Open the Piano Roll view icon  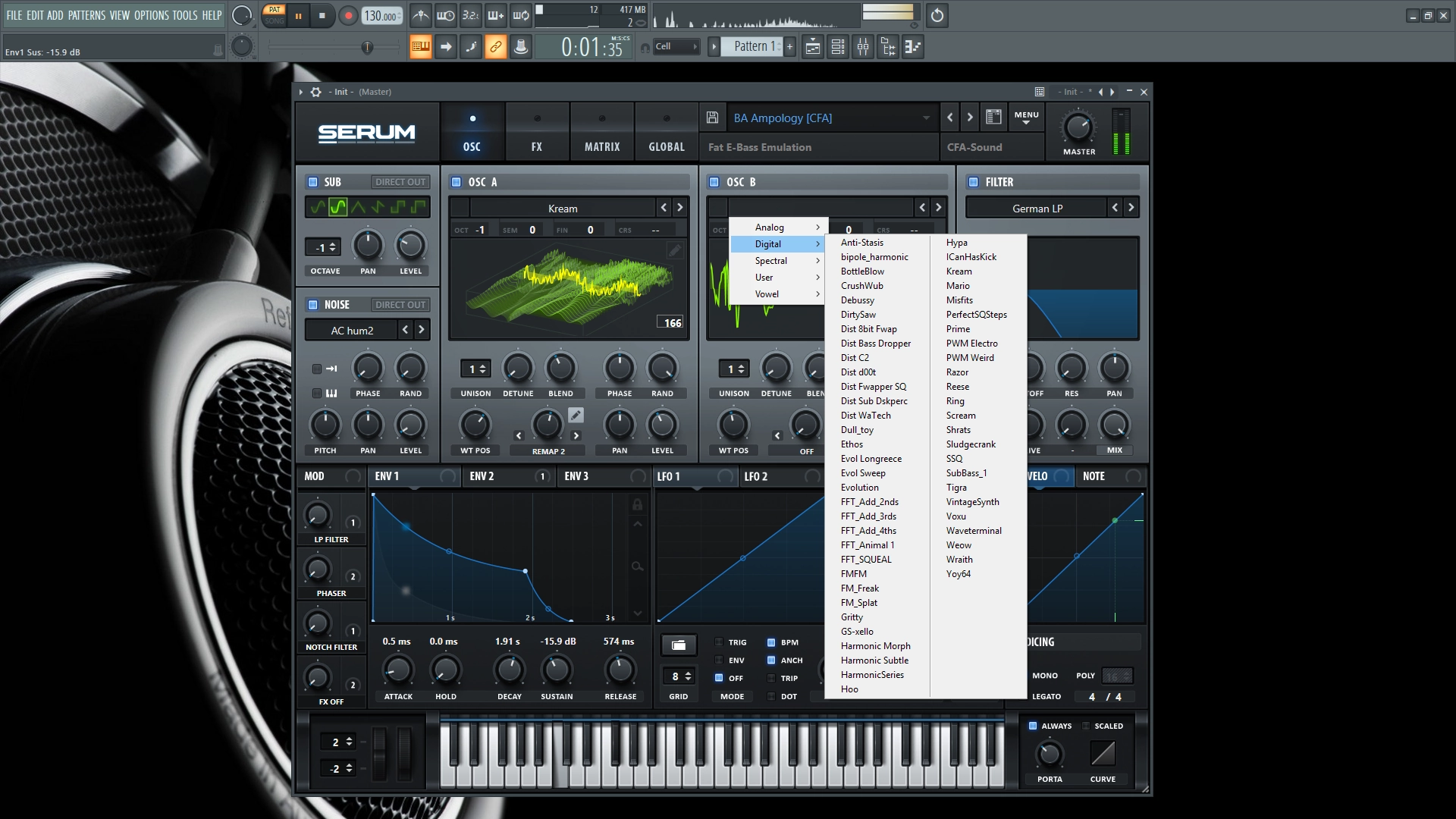[x=913, y=47]
